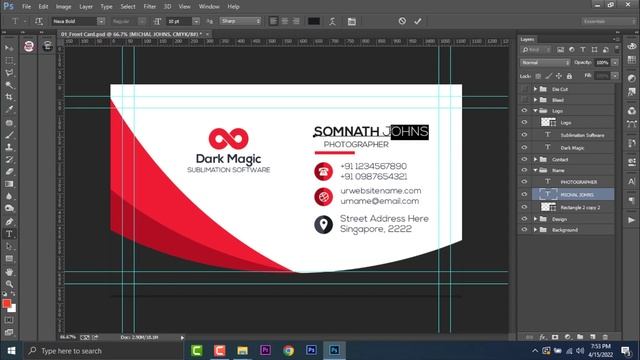Select the Path Selection tool
Image resolution: width=640 pixels, height=360 pixels.
pyautogui.click(x=9, y=247)
